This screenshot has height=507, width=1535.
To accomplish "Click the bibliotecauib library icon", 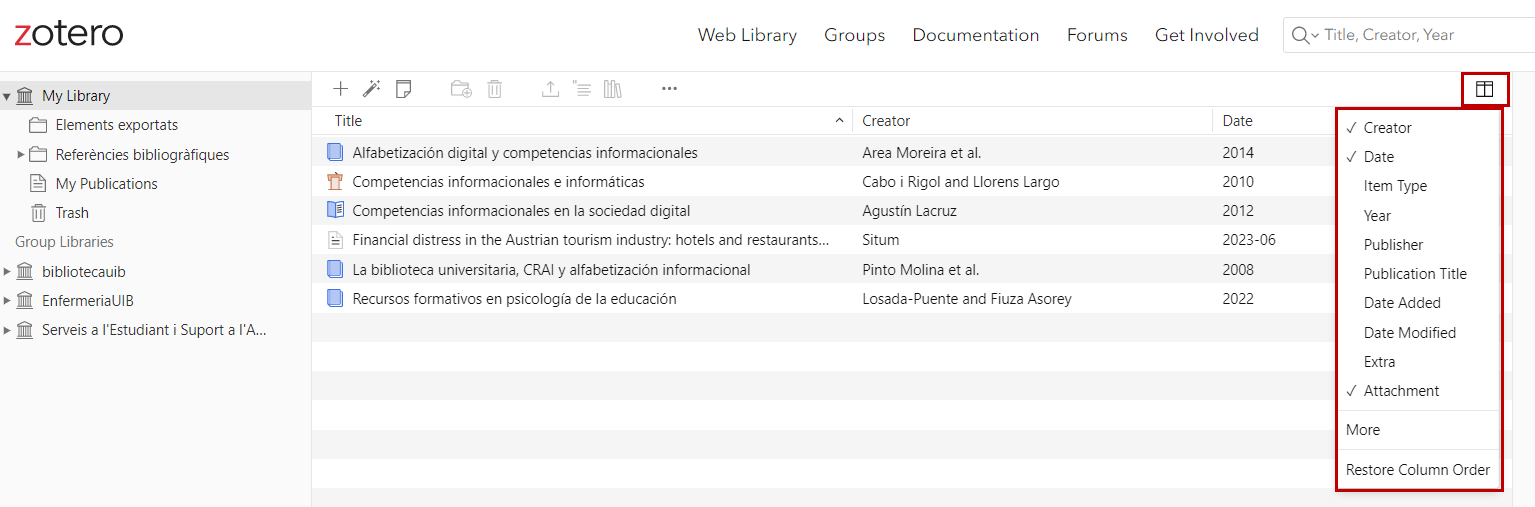I will tap(25, 272).
